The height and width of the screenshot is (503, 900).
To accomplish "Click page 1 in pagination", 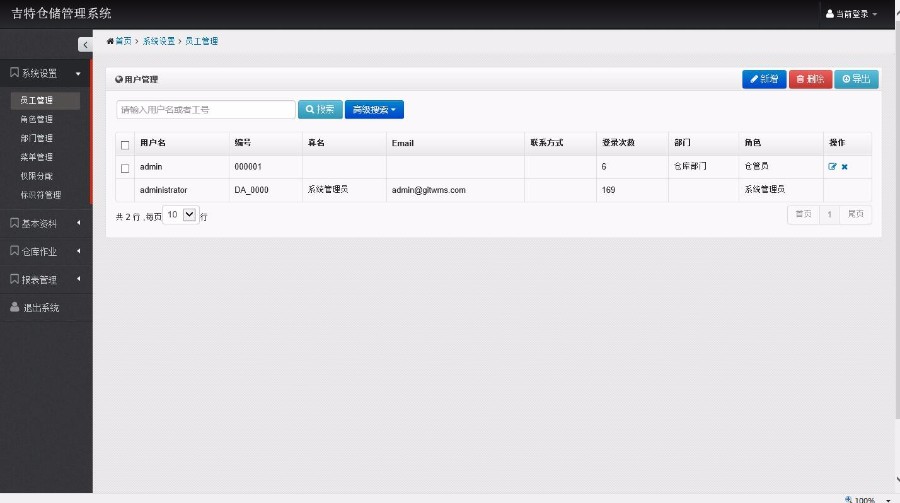I will 829,214.
